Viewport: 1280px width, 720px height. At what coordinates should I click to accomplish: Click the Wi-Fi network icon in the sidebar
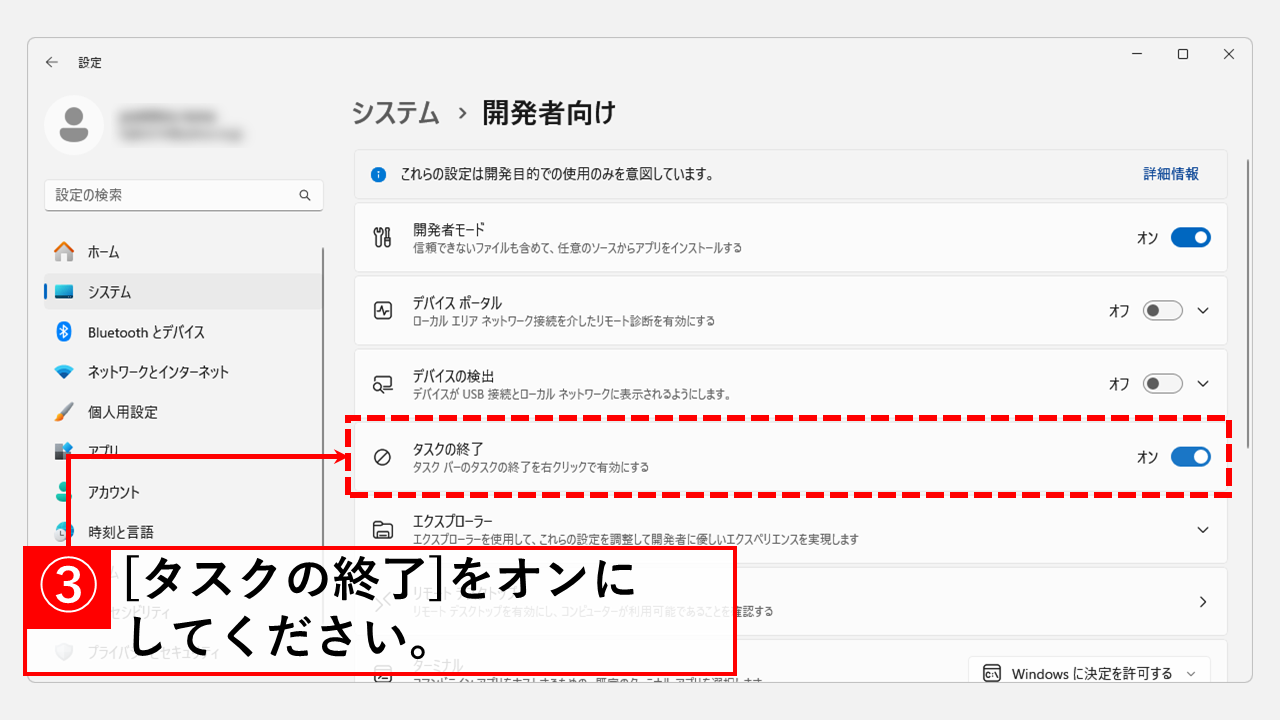pyautogui.click(x=64, y=372)
